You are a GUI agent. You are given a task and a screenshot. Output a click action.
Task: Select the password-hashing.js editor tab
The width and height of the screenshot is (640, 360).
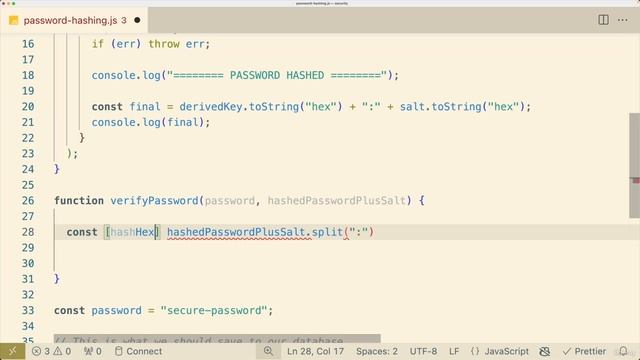pos(74,20)
